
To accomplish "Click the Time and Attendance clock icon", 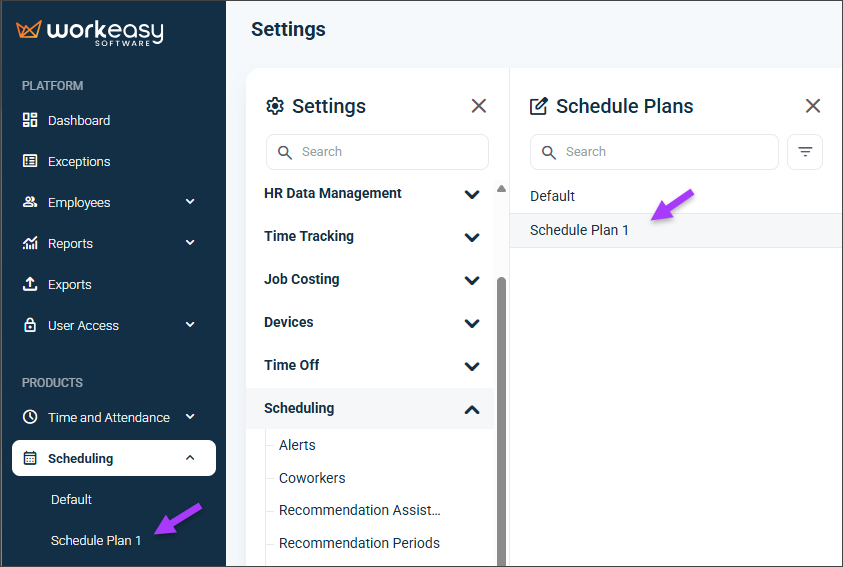I will point(30,417).
